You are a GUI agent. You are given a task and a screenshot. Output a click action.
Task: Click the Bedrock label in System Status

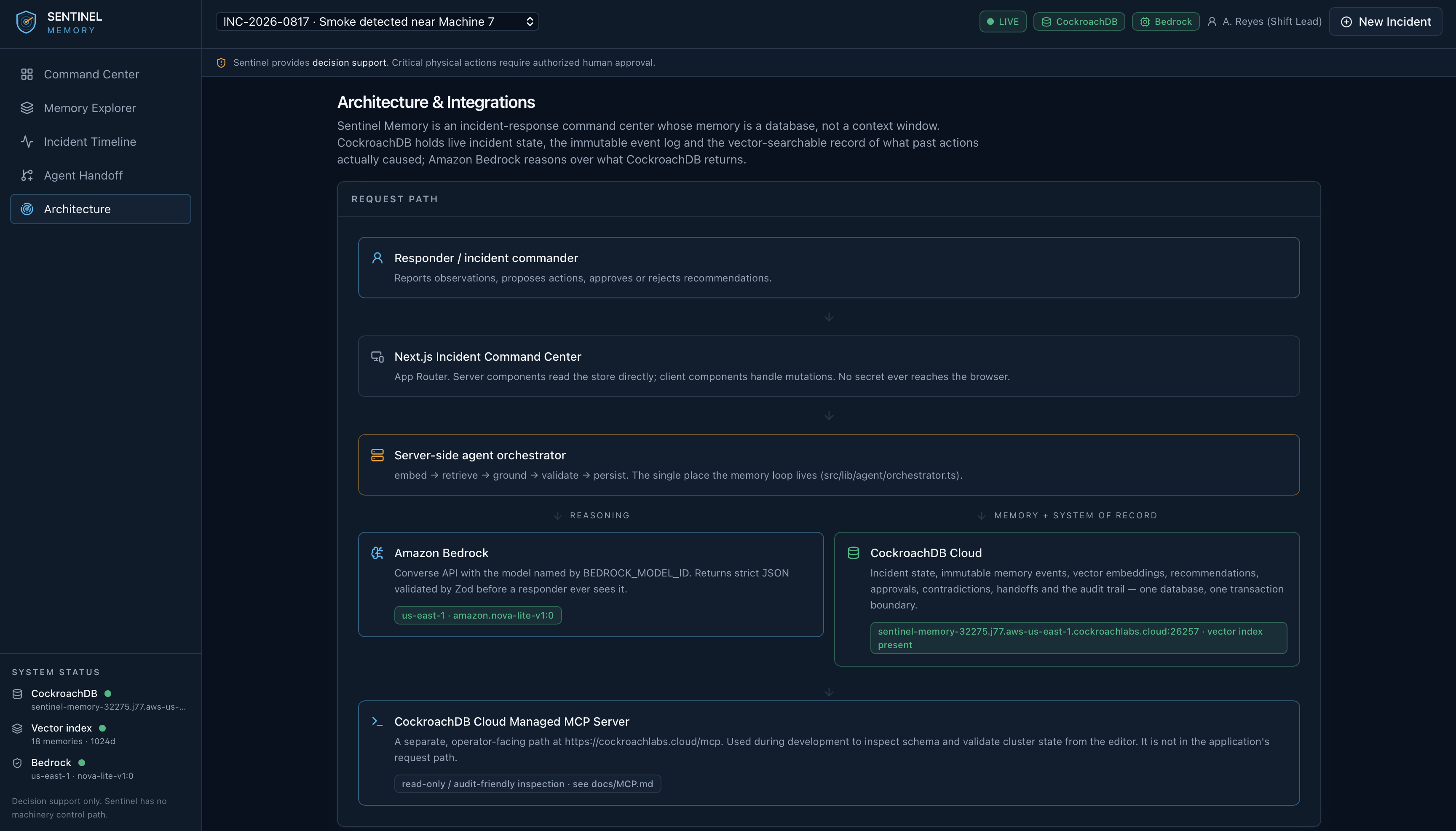click(51, 762)
